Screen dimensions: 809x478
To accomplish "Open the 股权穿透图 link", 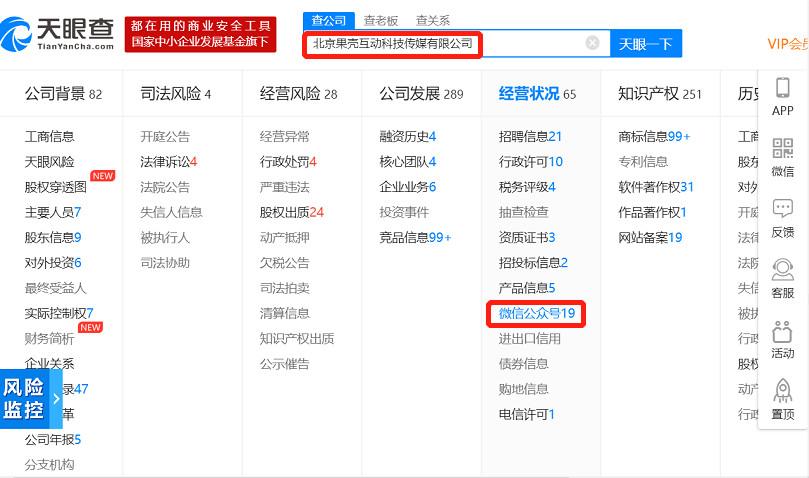I will tap(56, 187).
